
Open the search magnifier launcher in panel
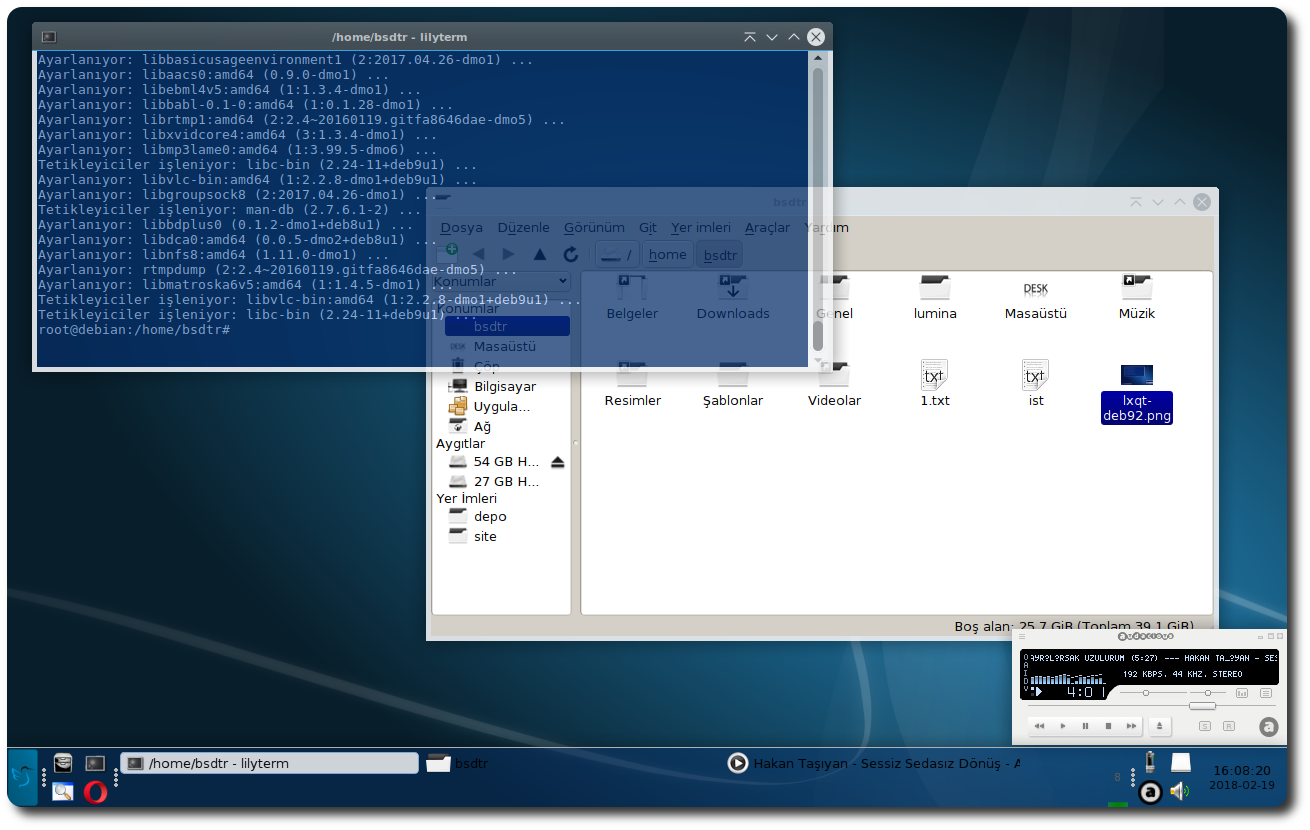click(x=63, y=792)
